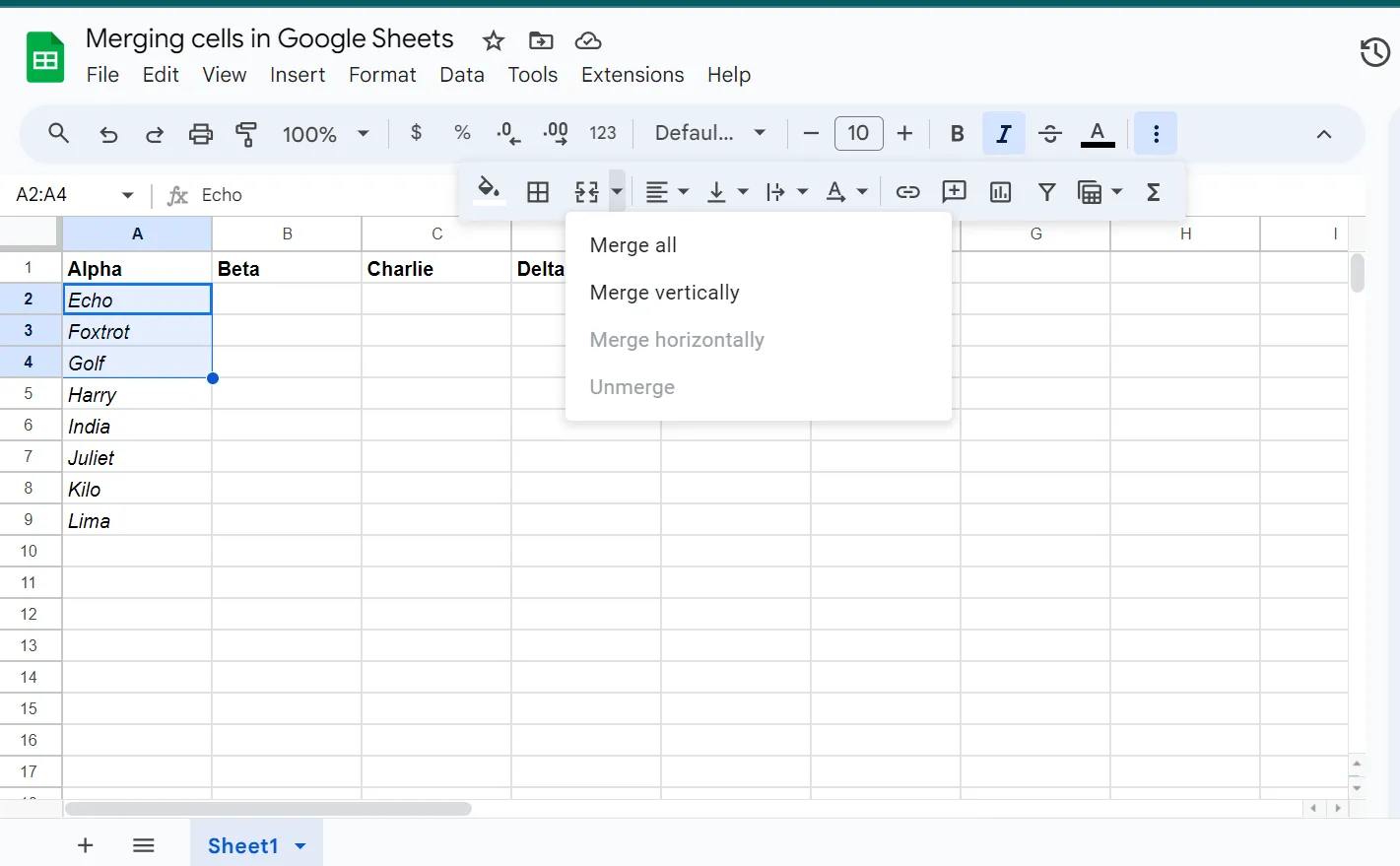Open the functions sigma menu
The width and height of the screenshot is (1400, 866).
click(x=1154, y=192)
